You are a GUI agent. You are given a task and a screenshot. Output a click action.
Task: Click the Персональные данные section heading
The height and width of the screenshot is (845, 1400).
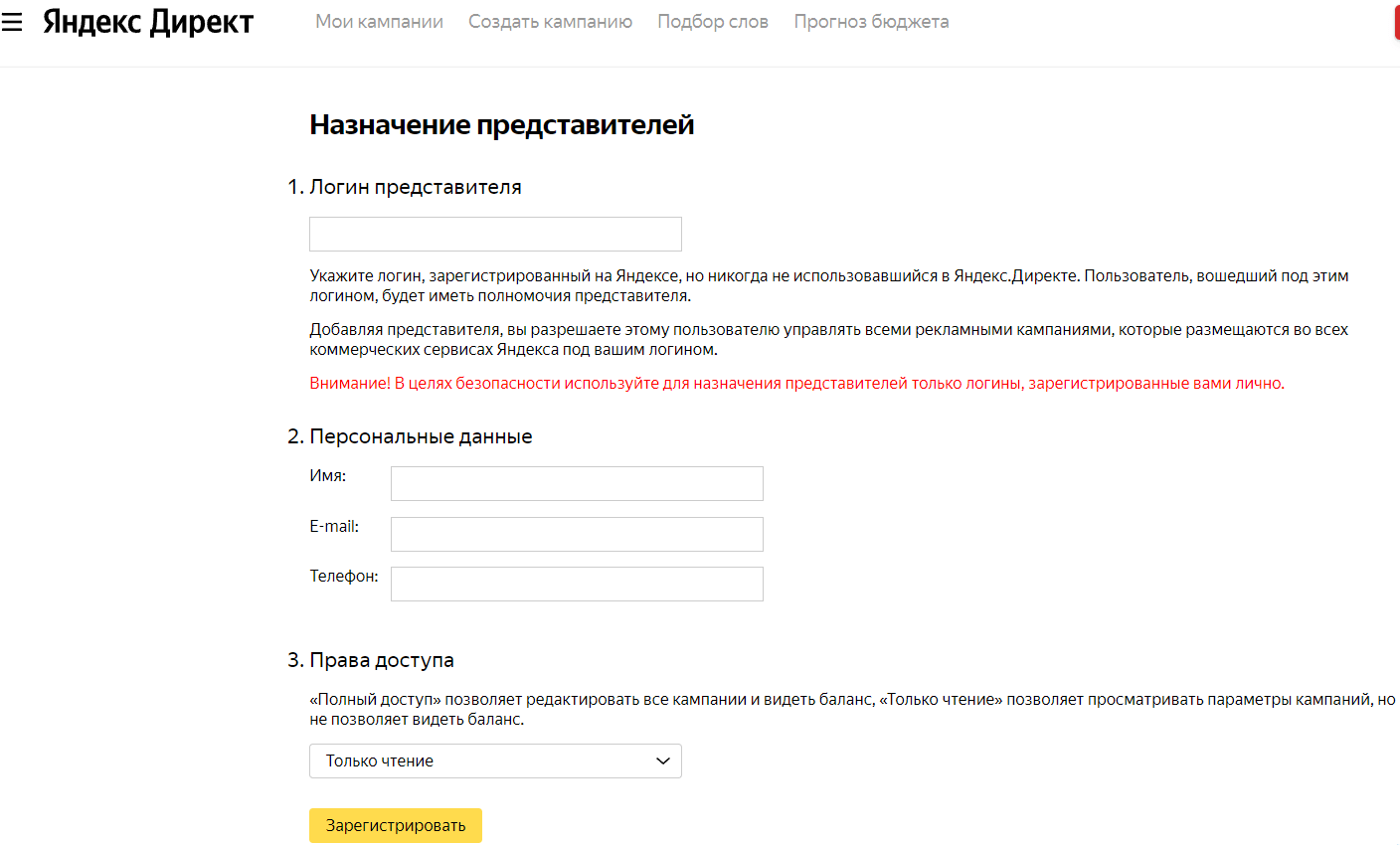coord(421,436)
